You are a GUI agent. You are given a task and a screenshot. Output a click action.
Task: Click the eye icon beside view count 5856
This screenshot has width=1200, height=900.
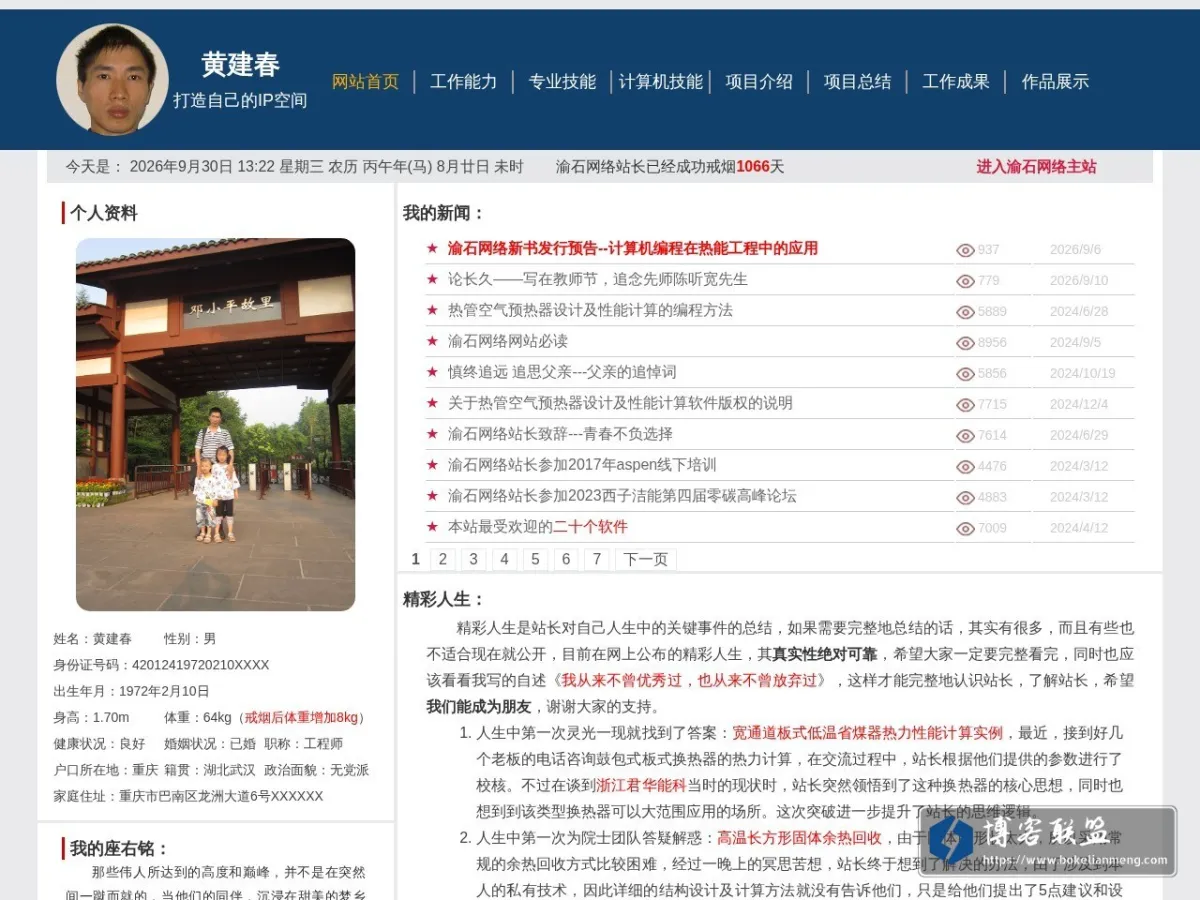(x=965, y=375)
